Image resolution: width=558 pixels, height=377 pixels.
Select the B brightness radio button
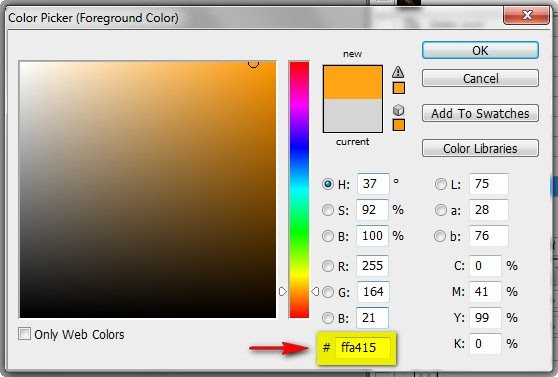(x=328, y=236)
